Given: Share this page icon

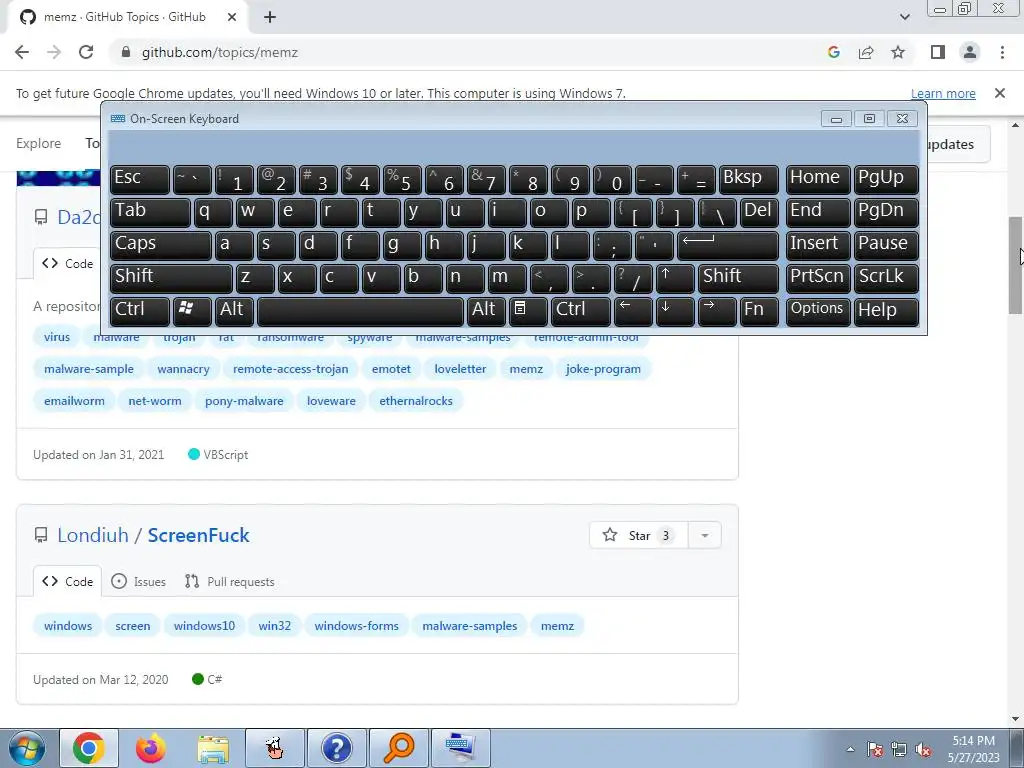Looking at the screenshot, I should [x=866, y=52].
